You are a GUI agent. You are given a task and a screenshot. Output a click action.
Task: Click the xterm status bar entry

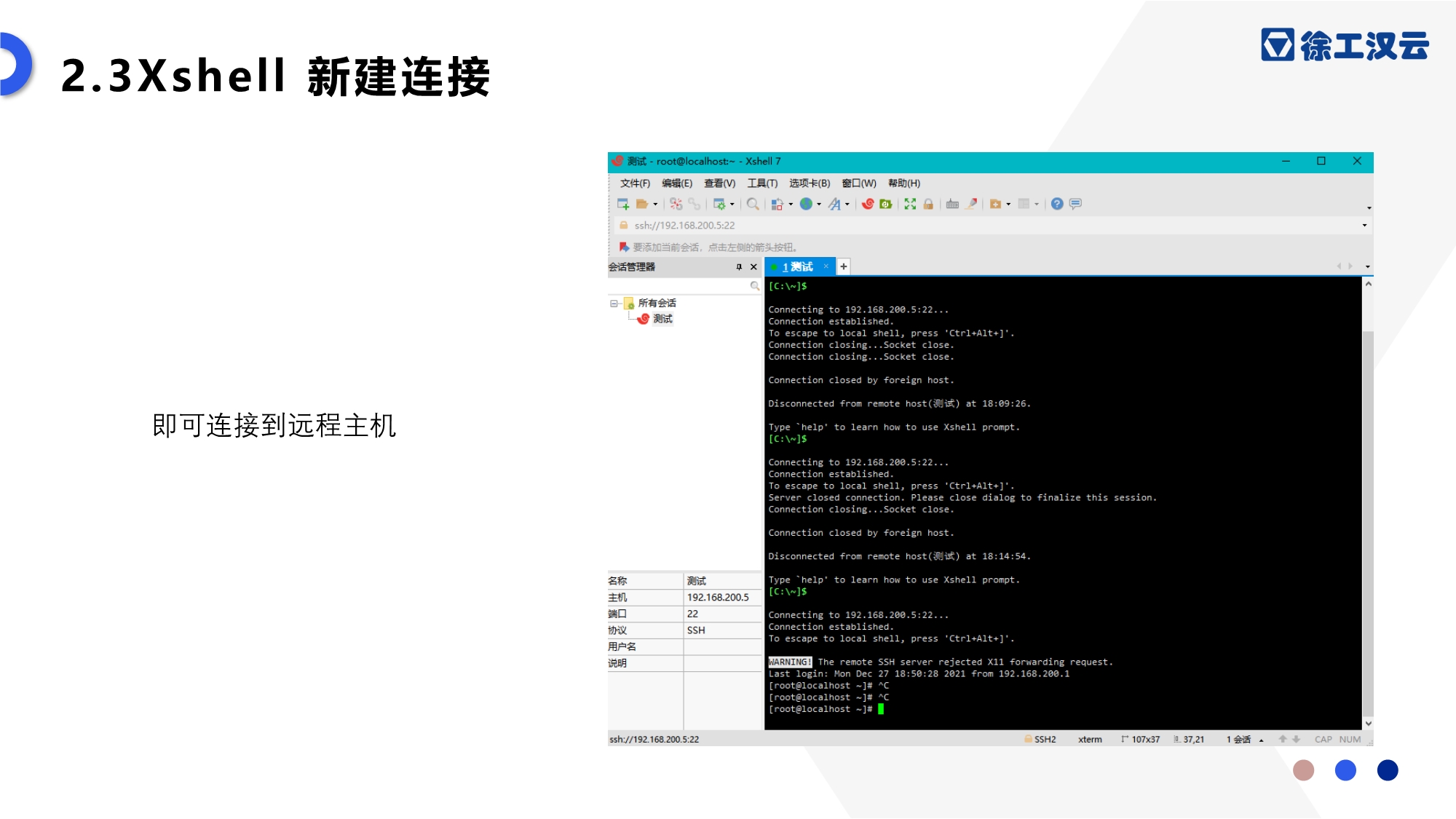click(x=1090, y=740)
